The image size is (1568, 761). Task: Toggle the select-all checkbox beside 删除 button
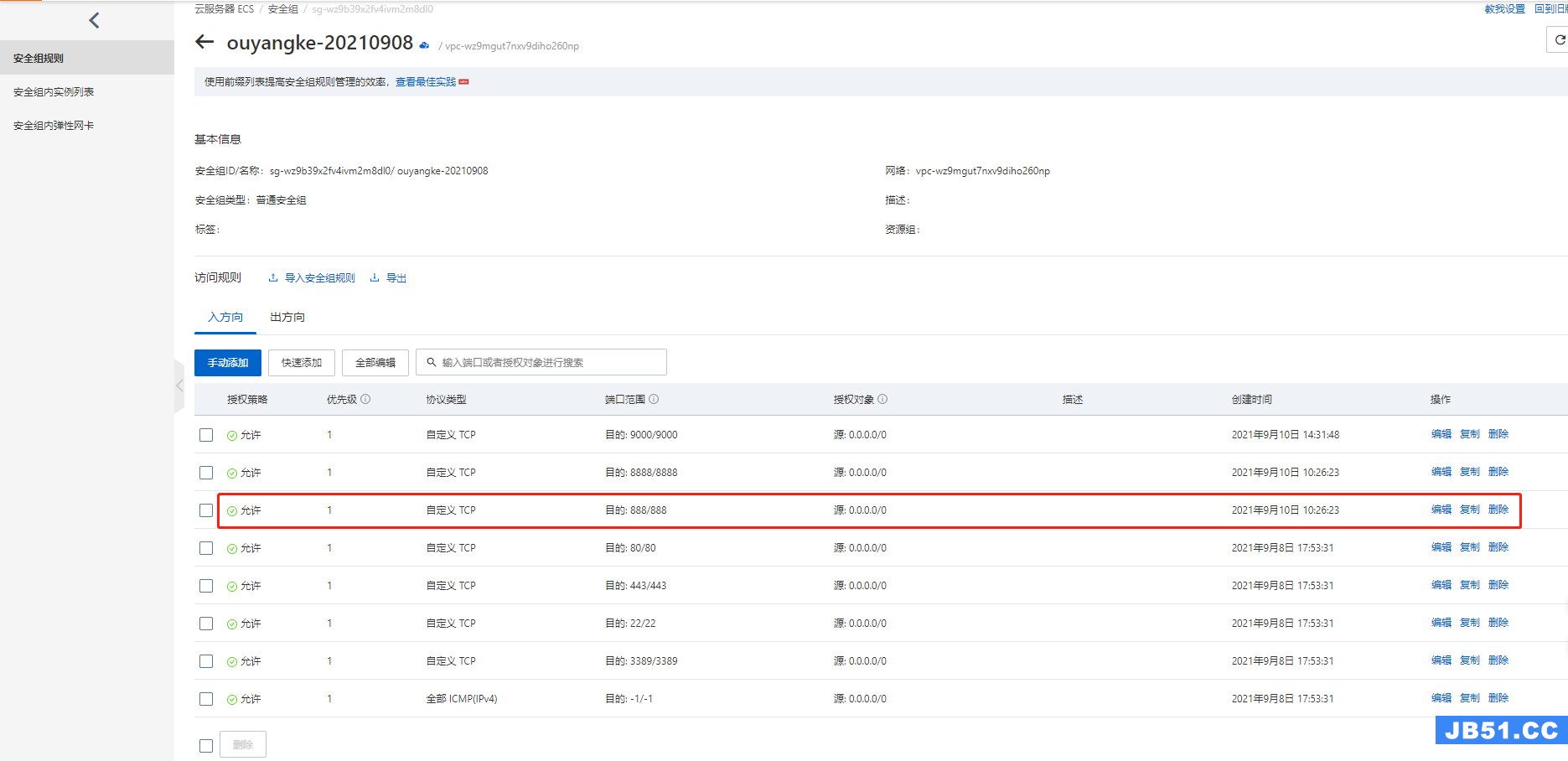(x=206, y=746)
